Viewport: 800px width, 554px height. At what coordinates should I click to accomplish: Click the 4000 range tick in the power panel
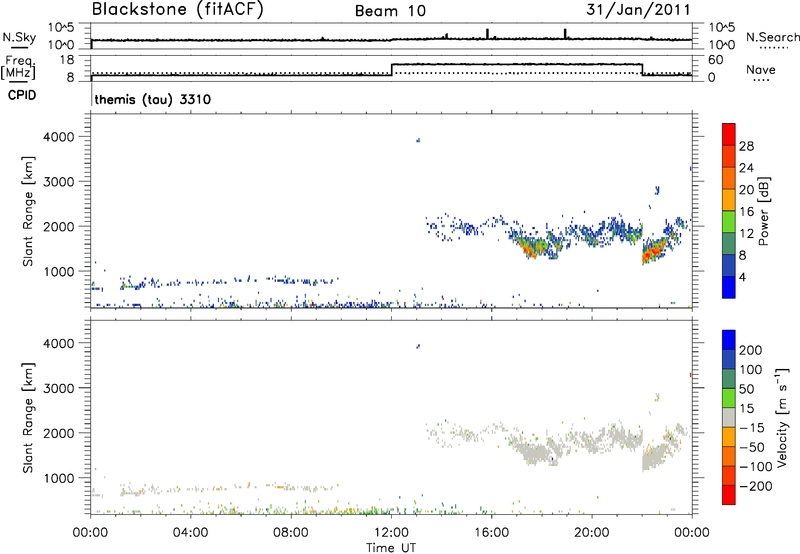pyautogui.click(x=58, y=137)
